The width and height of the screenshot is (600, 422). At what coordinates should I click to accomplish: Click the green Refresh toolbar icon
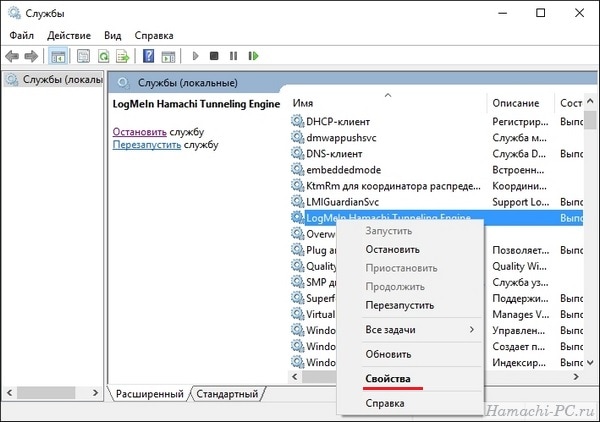(103, 56)
